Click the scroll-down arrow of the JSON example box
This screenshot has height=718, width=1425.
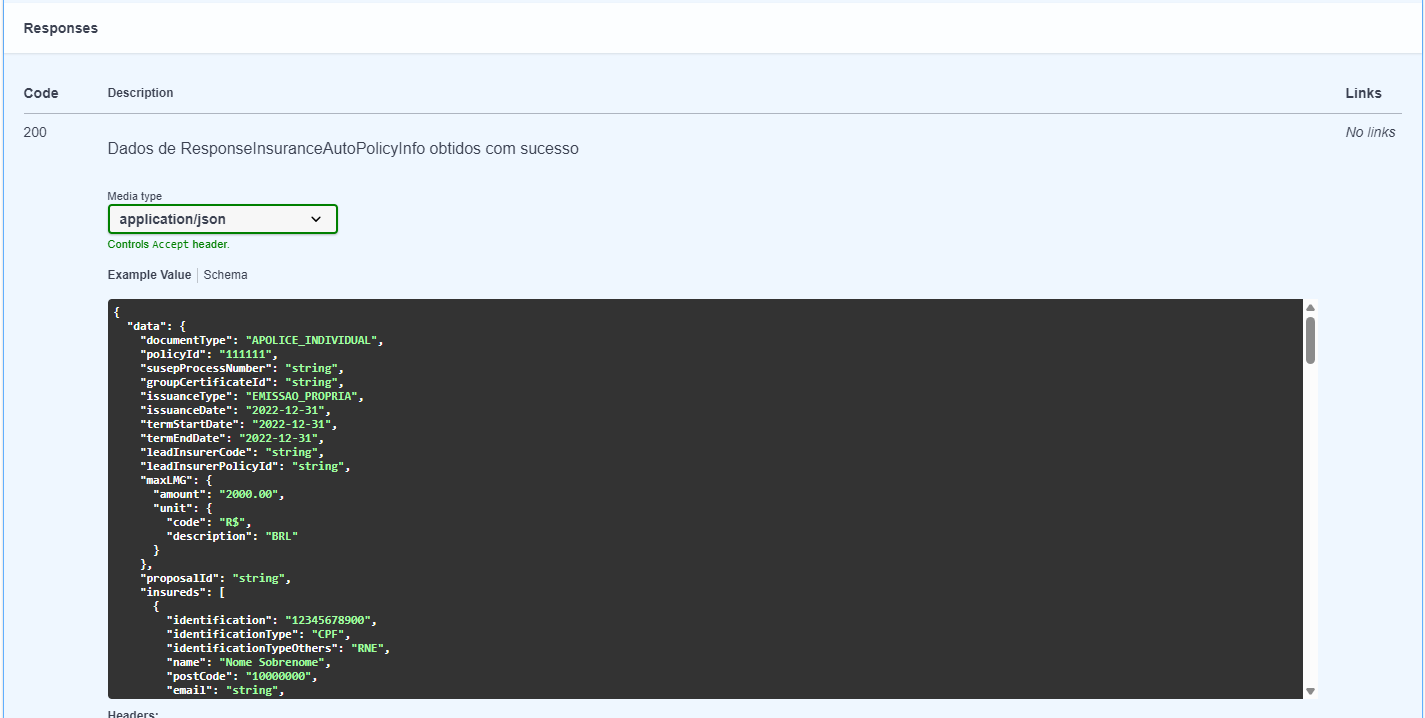[x=1310, y=691]
